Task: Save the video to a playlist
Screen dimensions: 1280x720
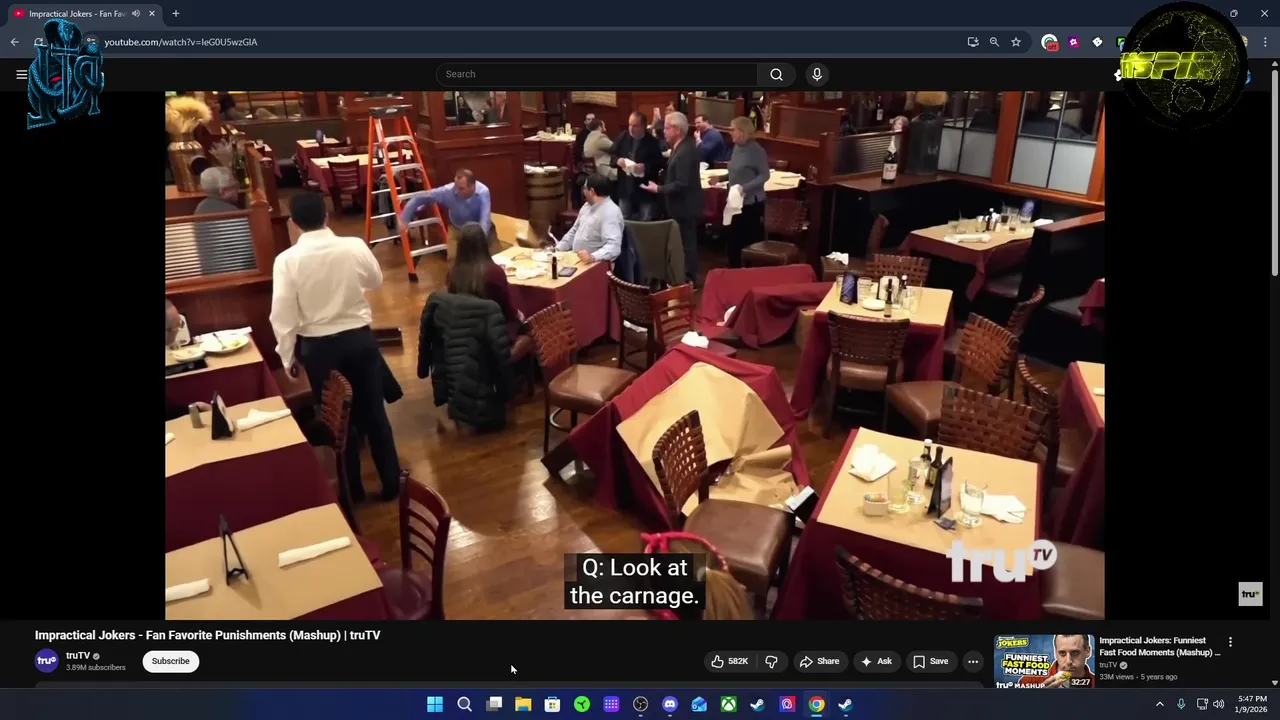Action: 930,661
